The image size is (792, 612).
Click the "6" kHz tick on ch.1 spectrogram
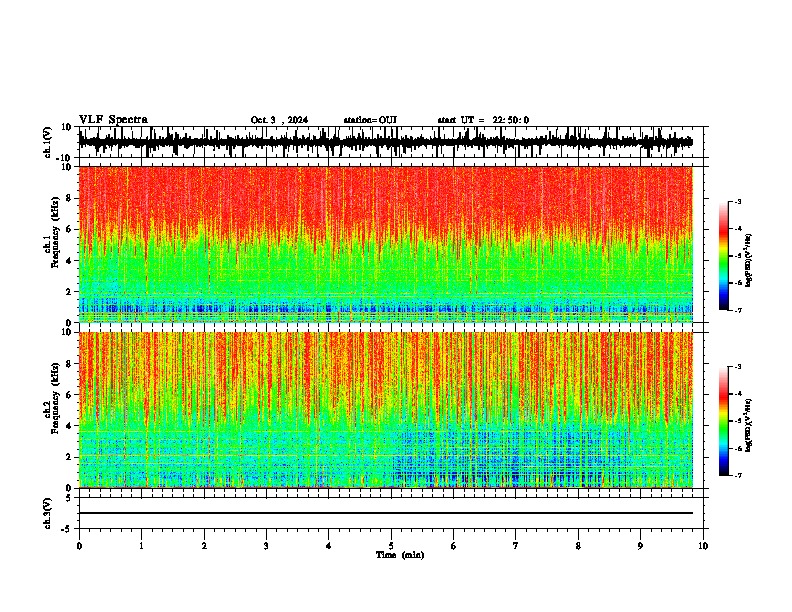click(69, 229)
